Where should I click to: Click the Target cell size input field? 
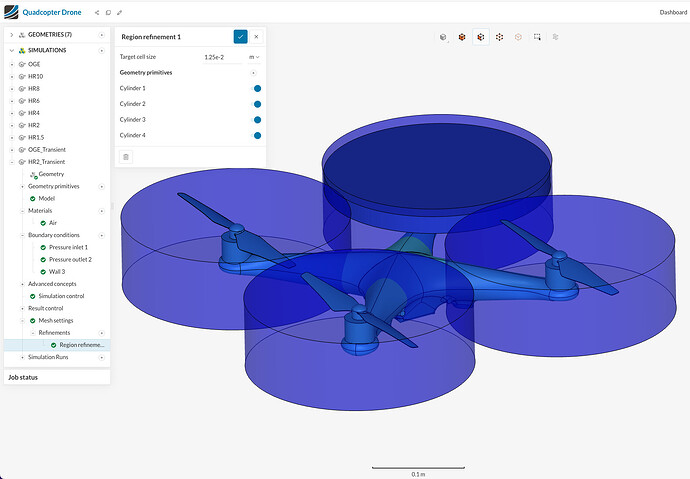click(x=220, y=57)
